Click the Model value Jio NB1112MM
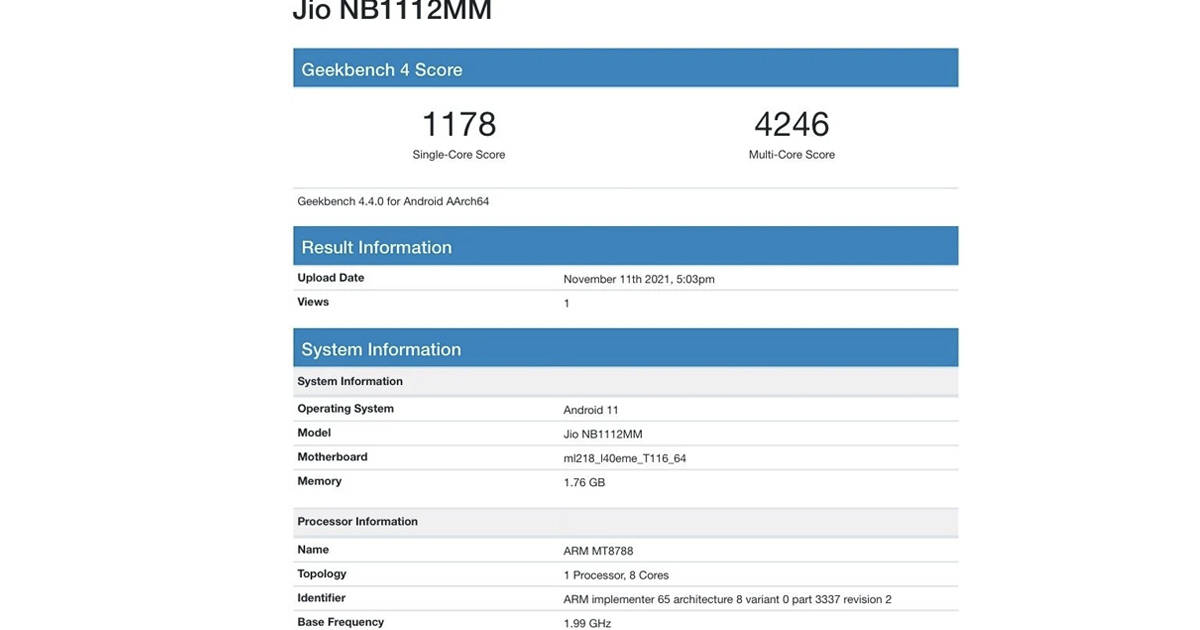Image resolution: width=1200 pixels, height=630 pixels. [x=601, y=434]
